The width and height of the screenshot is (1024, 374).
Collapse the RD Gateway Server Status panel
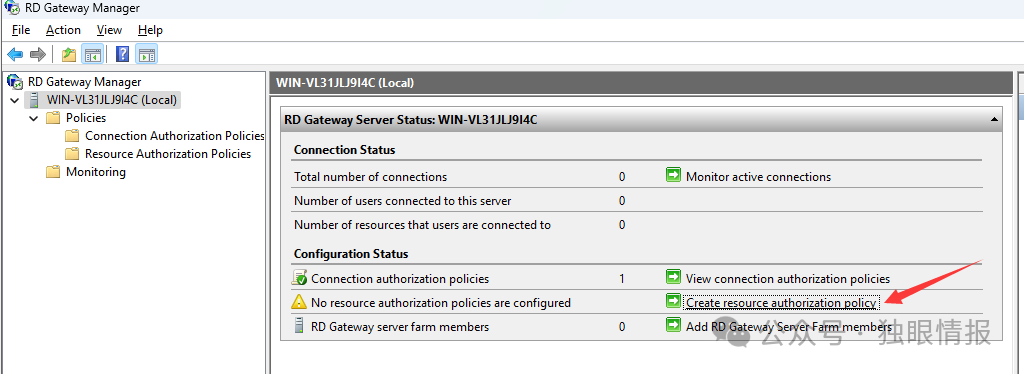(x=994, y=119)
